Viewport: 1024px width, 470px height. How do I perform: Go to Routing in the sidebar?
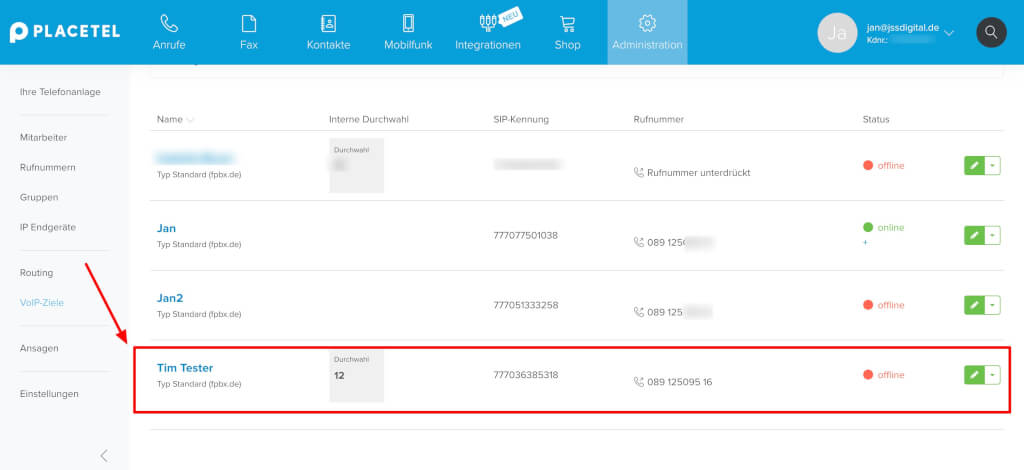point(37,273)
